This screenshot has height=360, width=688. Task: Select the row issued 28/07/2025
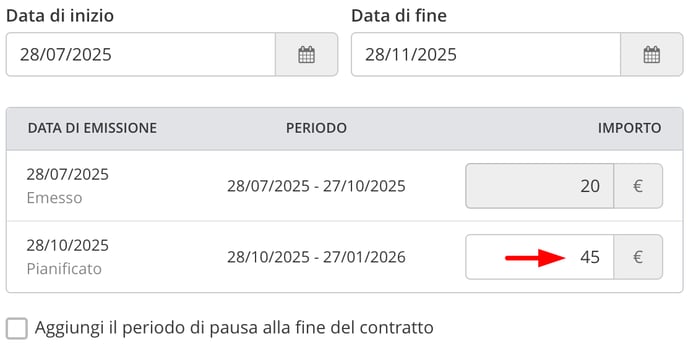tap(344, 186)
